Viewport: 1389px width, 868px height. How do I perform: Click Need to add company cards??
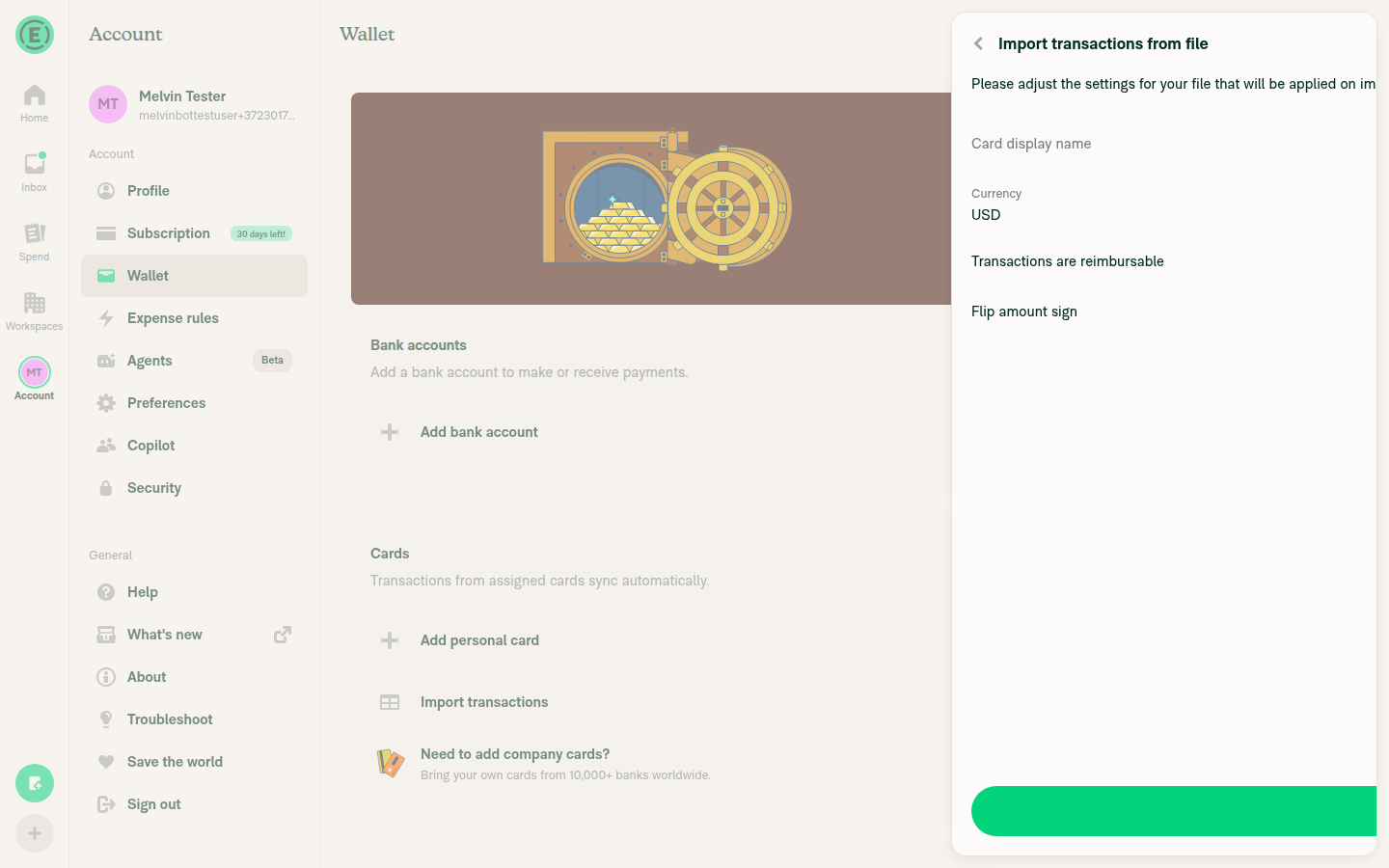click(x=515, y=754)
